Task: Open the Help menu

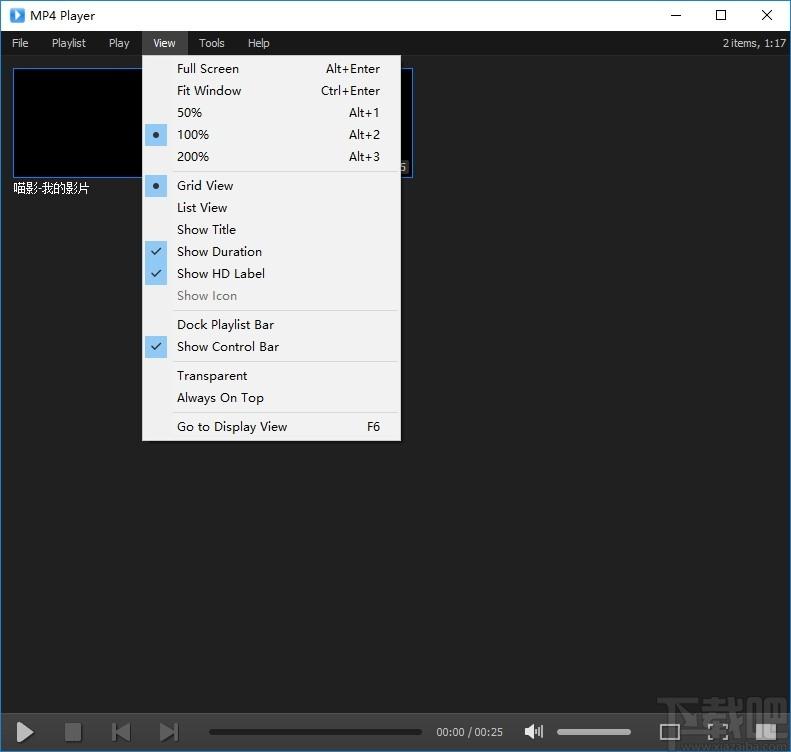Action: click(x=259, y=43)
